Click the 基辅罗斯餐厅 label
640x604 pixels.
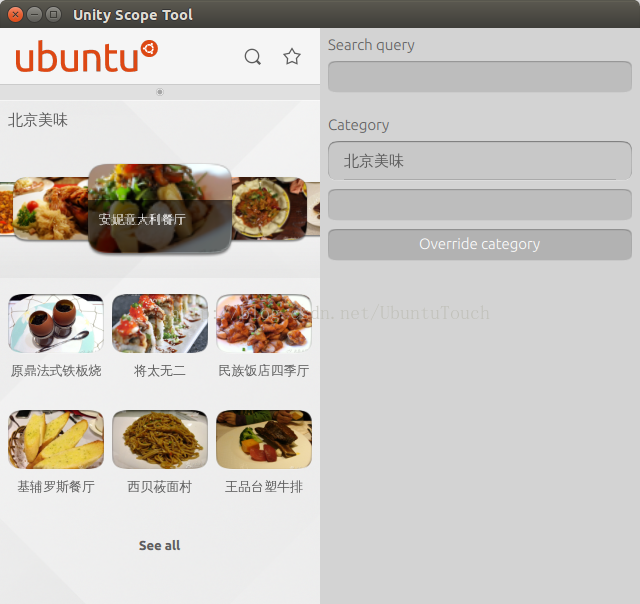56,486
